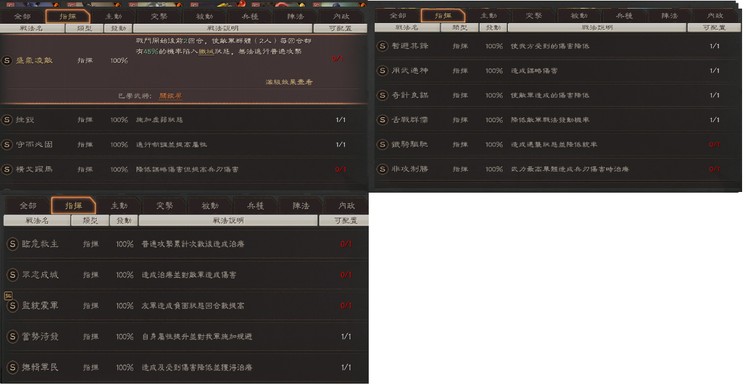Sort by 類型 header in top-left panel
This screenshot has width=750, height=386.
pos(85,28)
